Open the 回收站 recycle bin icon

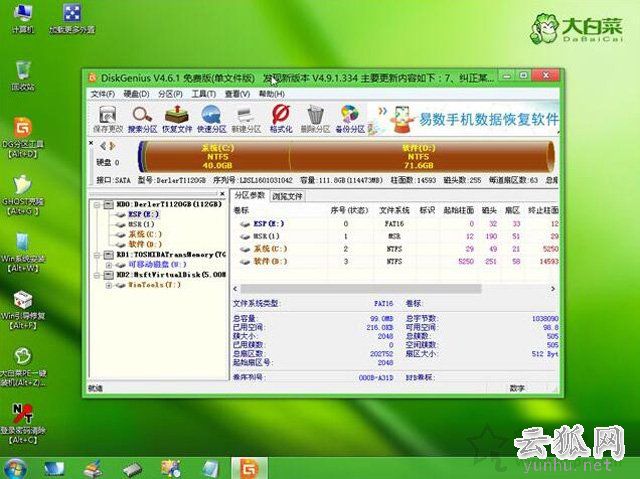pyautogui.click(x=23, y=76)
